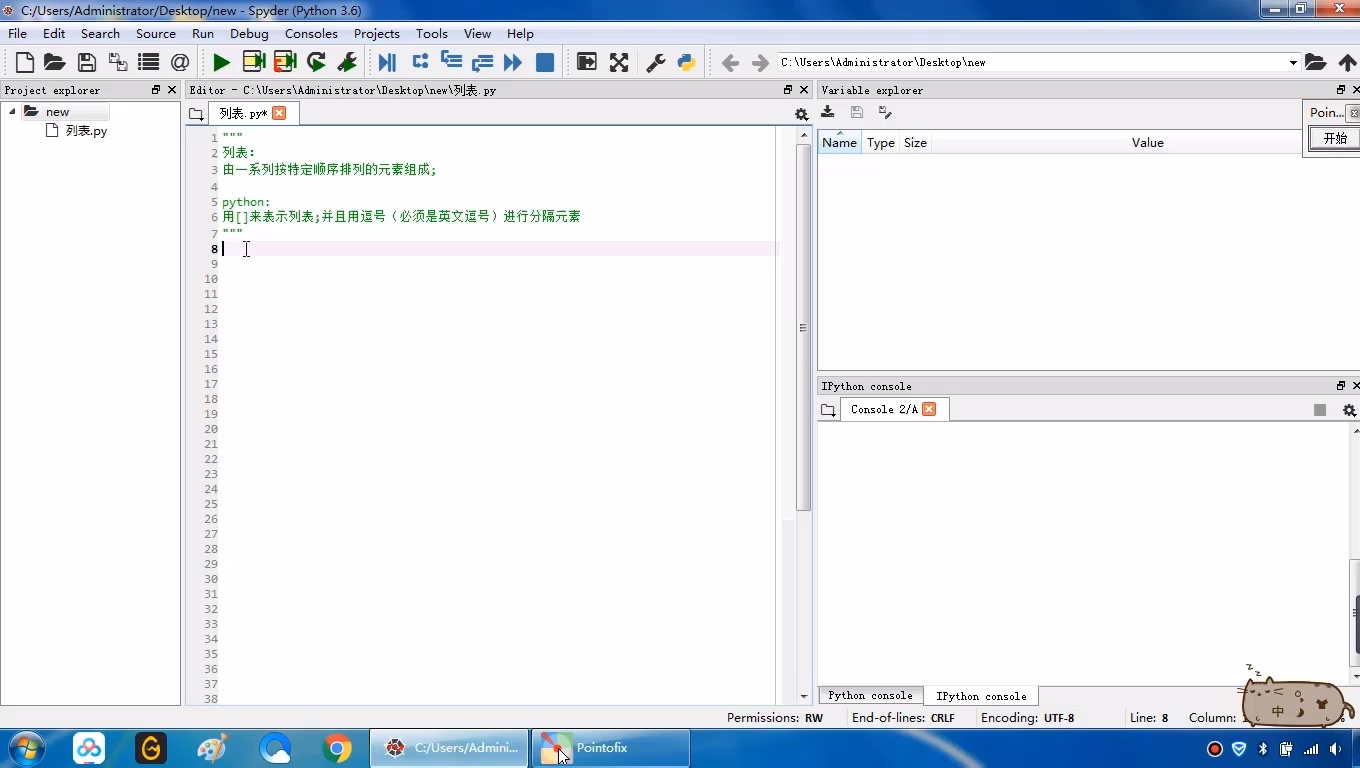Viewport: 1360px width, 768px height.
Task: Open the PYTHONPATH manager Python icon
Action: point(686,63)
